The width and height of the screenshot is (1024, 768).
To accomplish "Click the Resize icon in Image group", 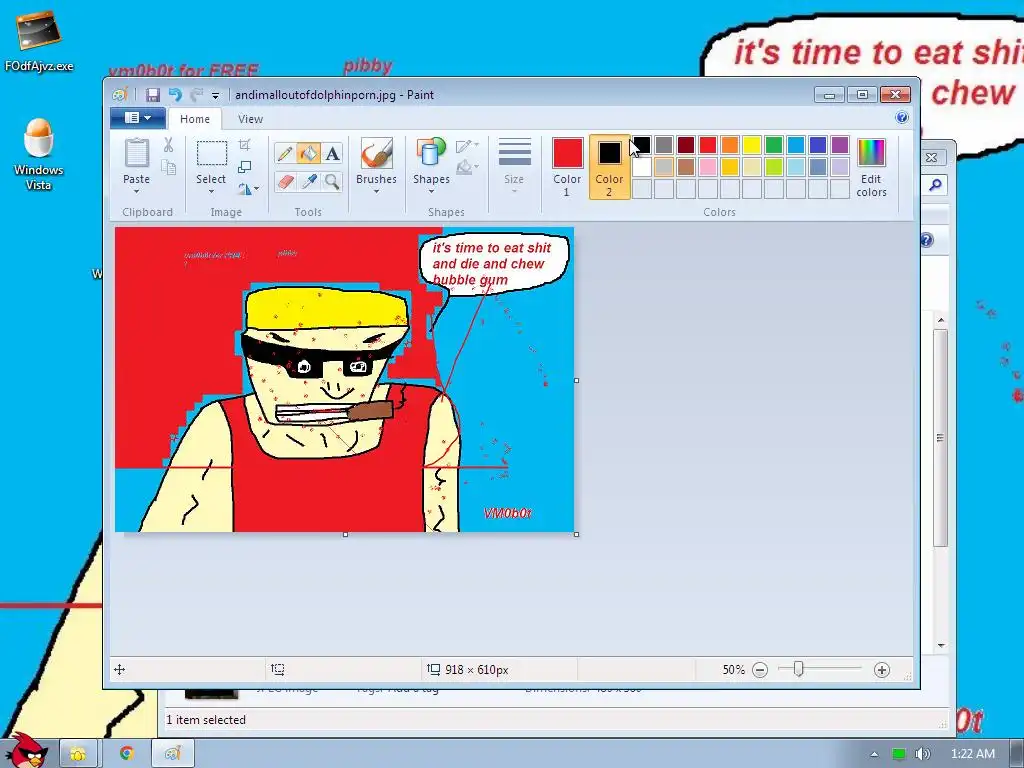I will click(x=245, y=167).
